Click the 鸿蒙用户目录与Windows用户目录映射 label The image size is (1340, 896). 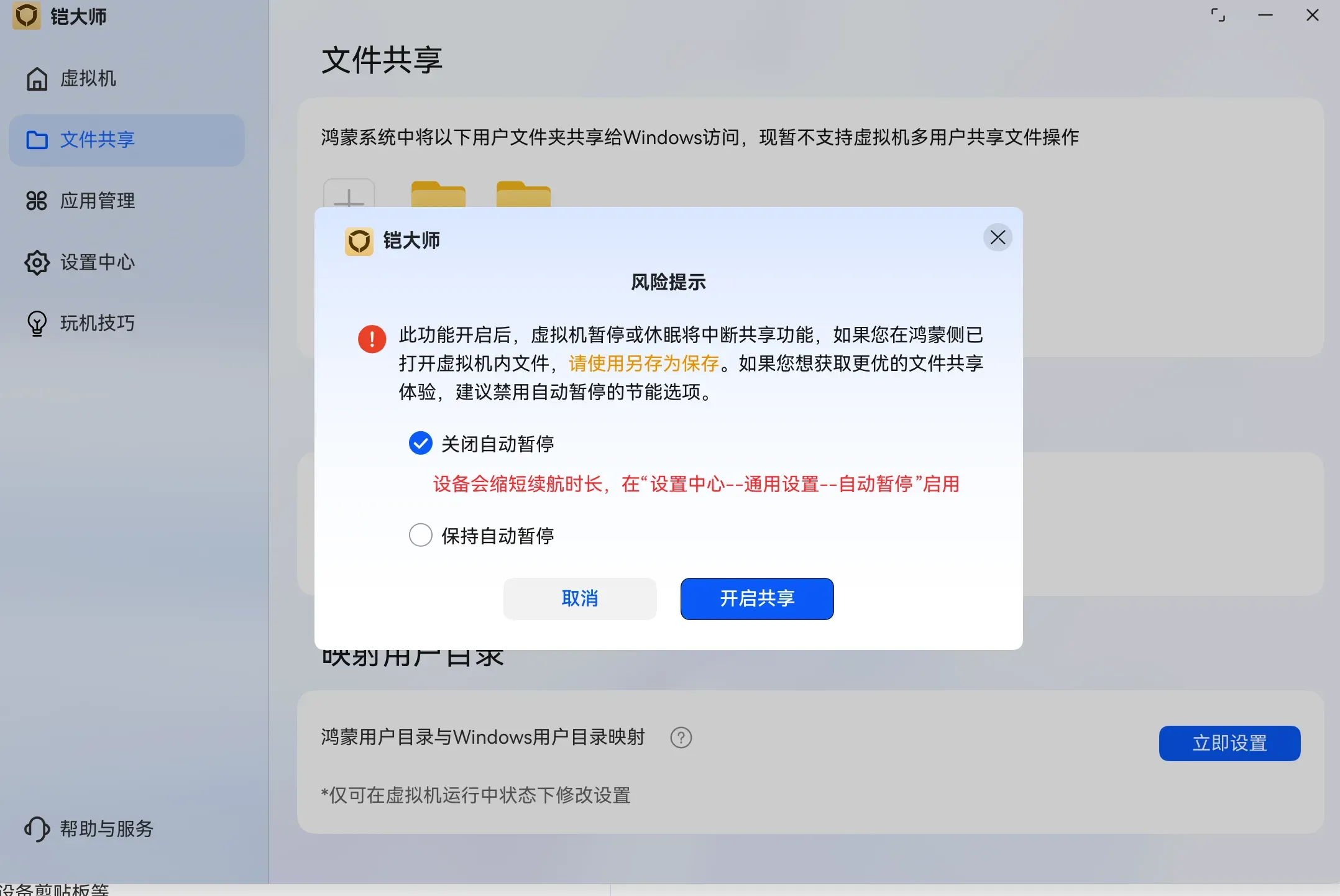tap(483, 737)
